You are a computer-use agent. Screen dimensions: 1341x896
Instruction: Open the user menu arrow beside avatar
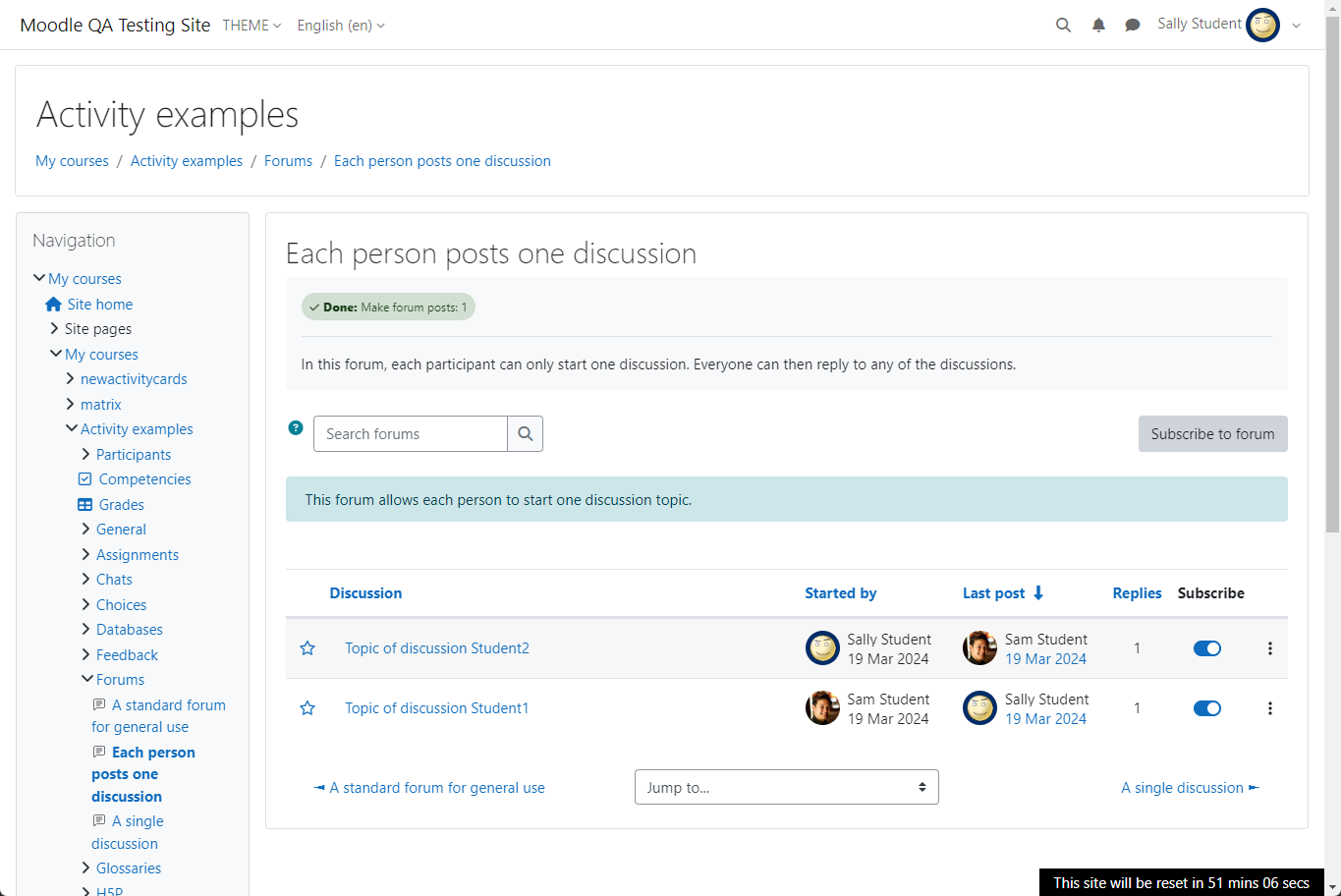(x=1296, y=27)
